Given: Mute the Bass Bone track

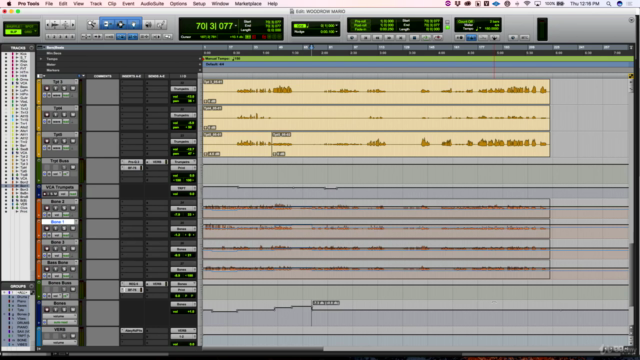Looking at the screenshot, I should [x=73, y=269].
